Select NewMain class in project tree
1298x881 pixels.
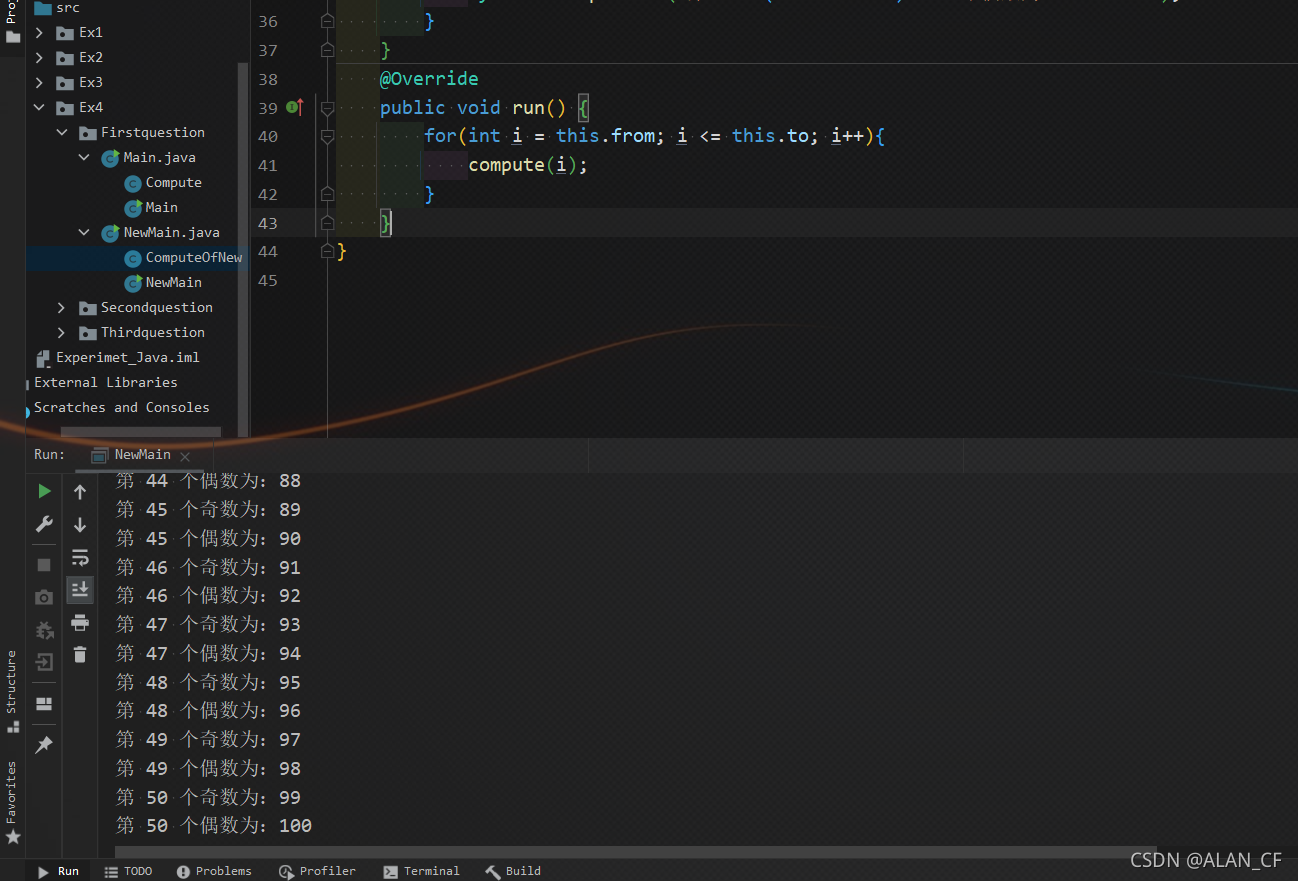click(x=174, y=283)
